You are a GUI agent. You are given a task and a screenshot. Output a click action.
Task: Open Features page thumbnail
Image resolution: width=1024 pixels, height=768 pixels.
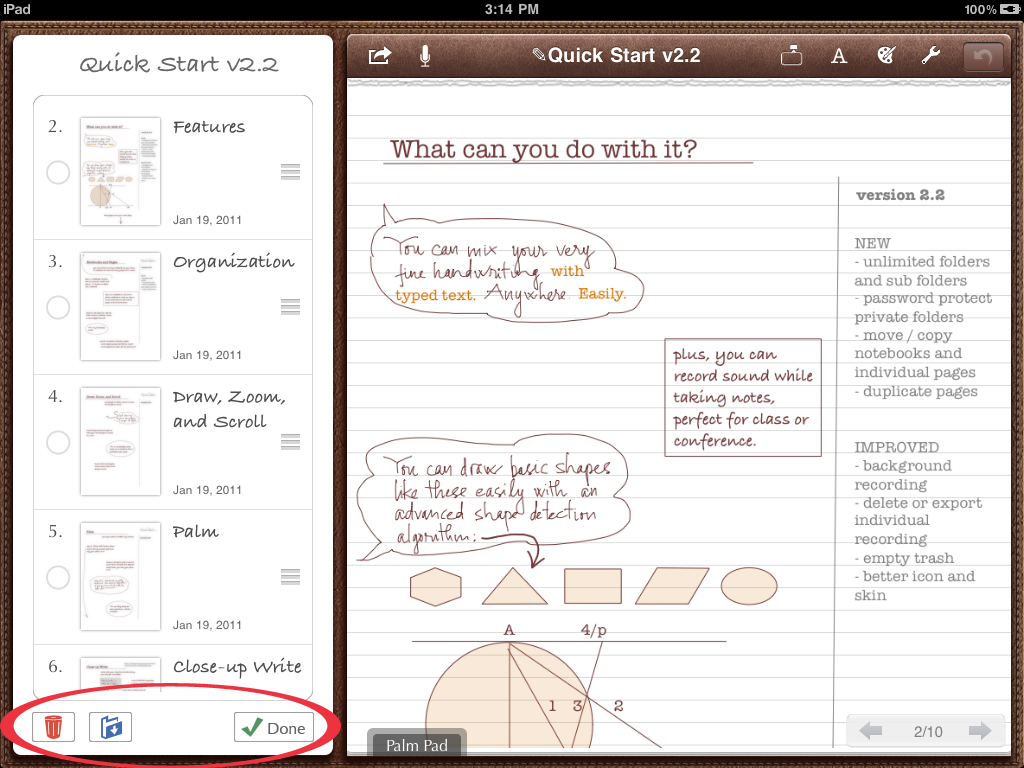point(120,172)
